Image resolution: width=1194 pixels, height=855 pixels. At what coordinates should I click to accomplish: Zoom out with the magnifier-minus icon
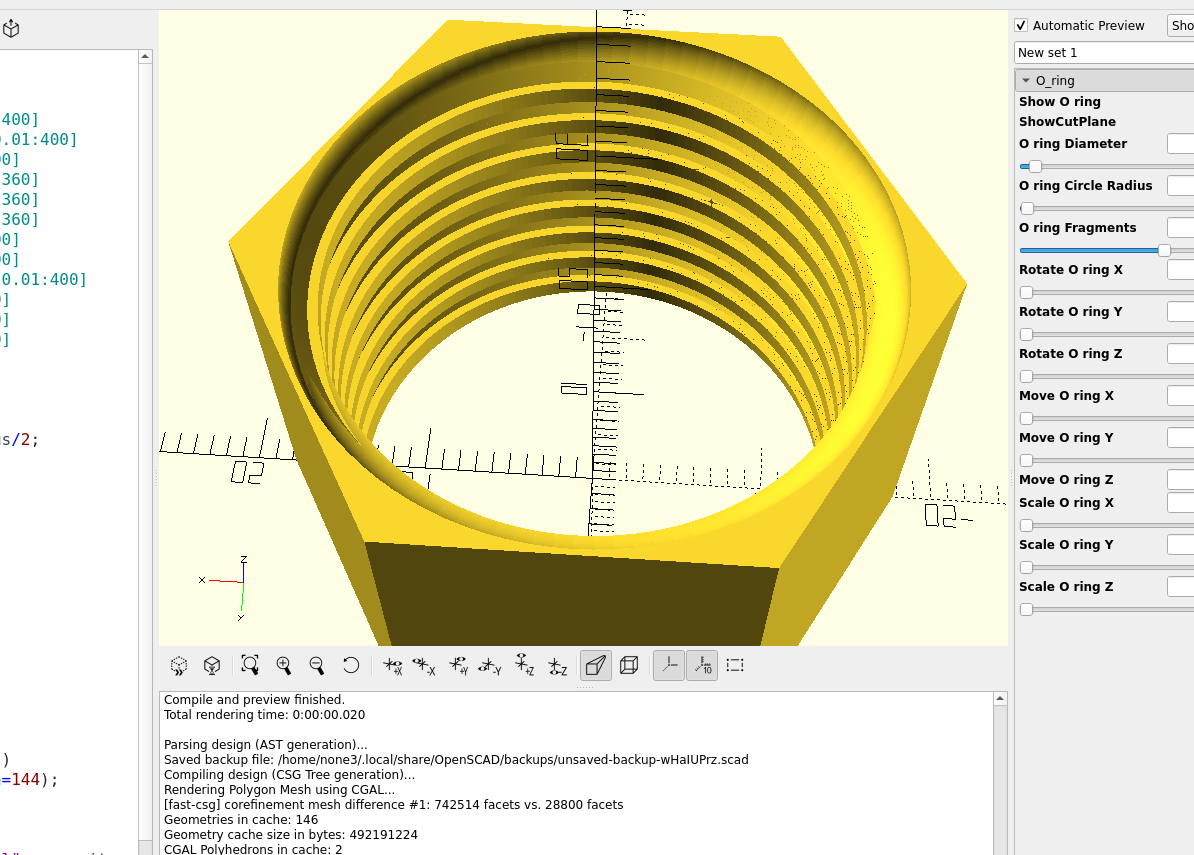pos(317,664)
